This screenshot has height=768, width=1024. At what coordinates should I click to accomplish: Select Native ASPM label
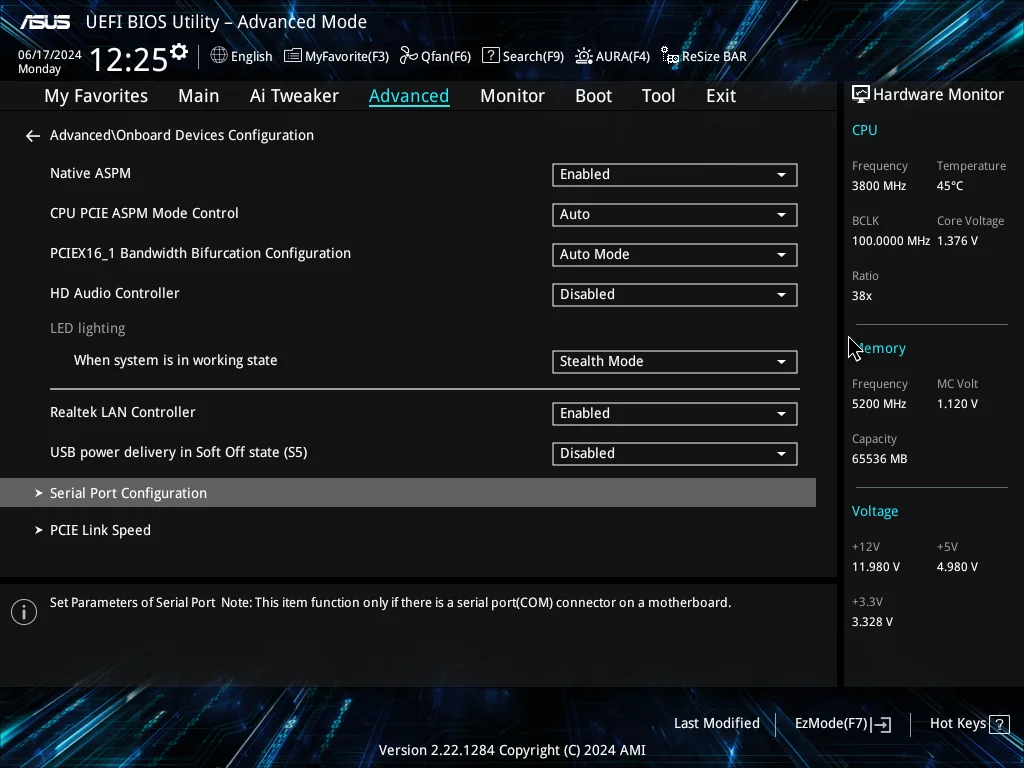(x=90, y=174)
